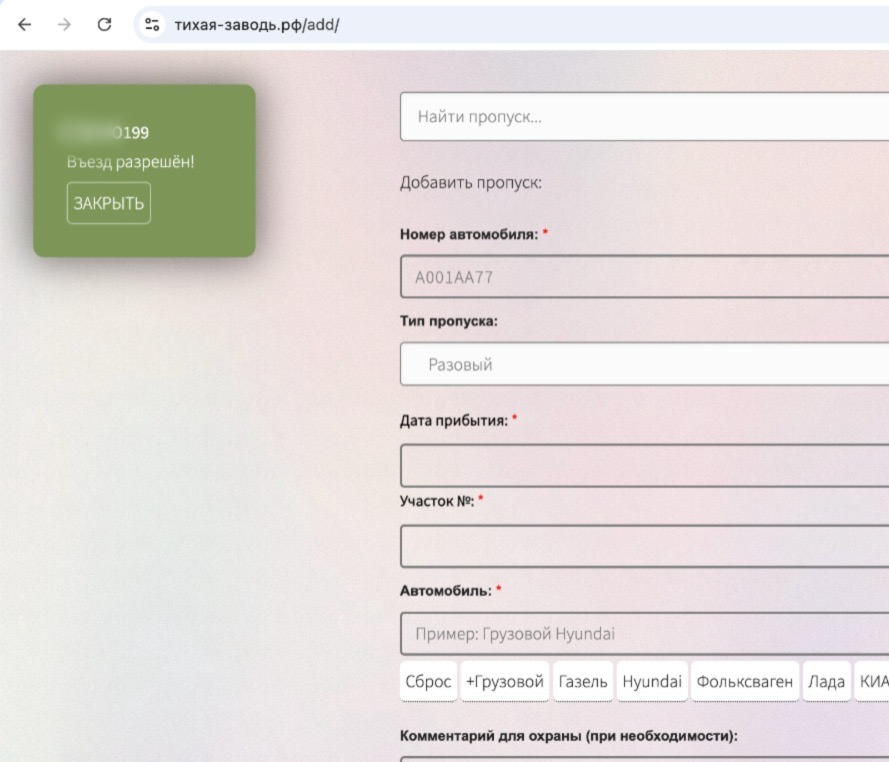The width and height of the screenshot is (889, 762).
Task: Choose the Фольксваген preset button
Action: pos(745,681)
